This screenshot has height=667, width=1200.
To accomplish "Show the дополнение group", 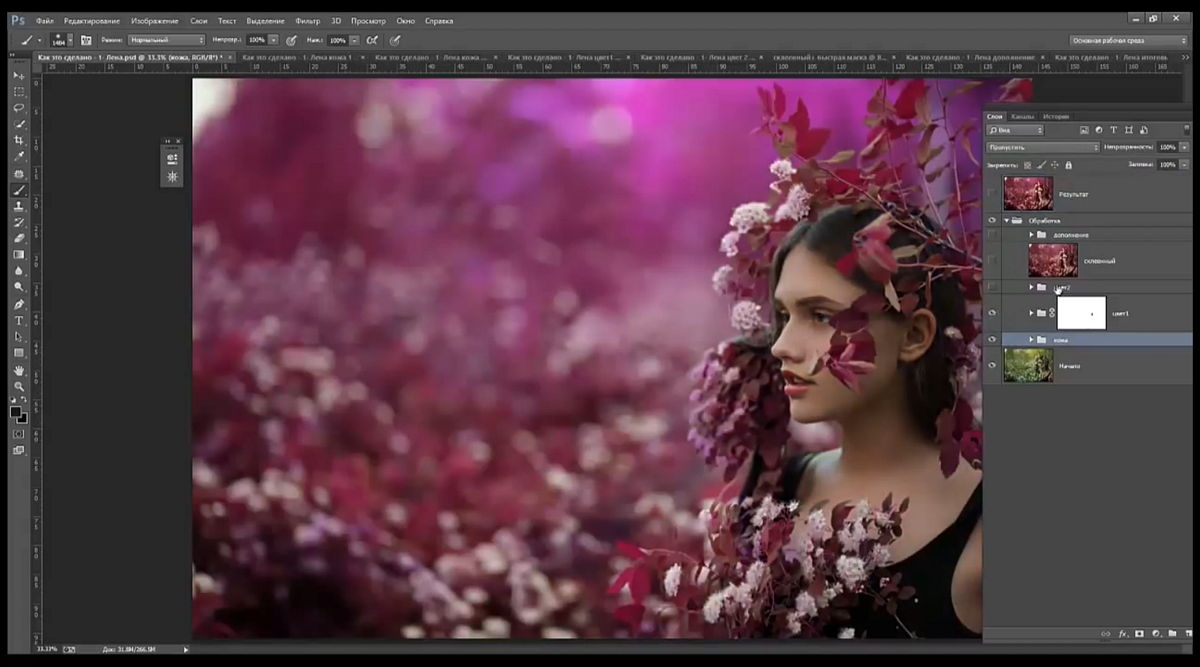I will 992,234.
